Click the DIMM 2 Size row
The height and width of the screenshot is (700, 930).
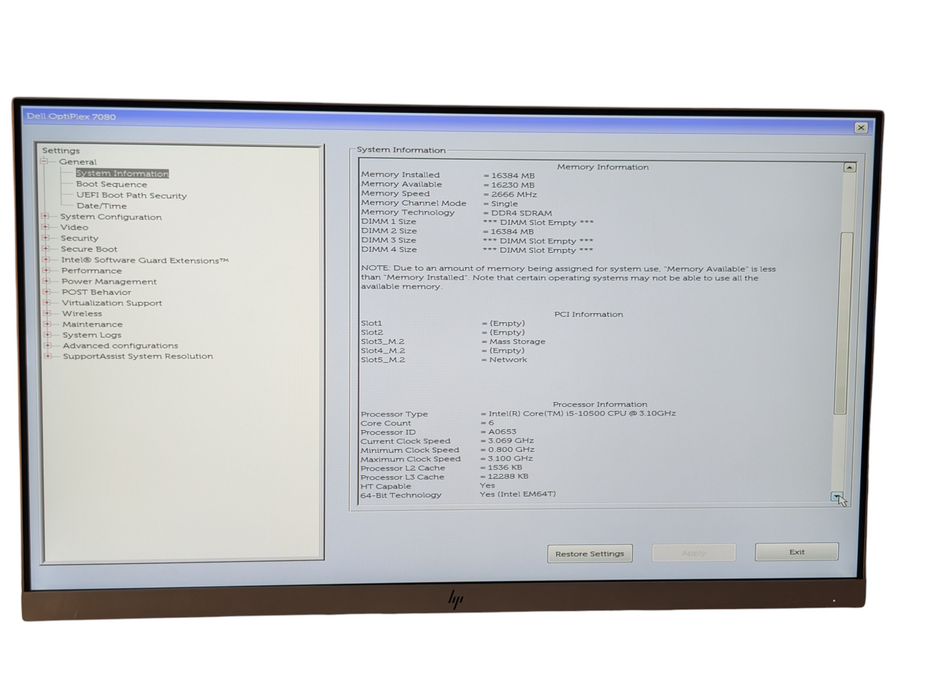448,231
